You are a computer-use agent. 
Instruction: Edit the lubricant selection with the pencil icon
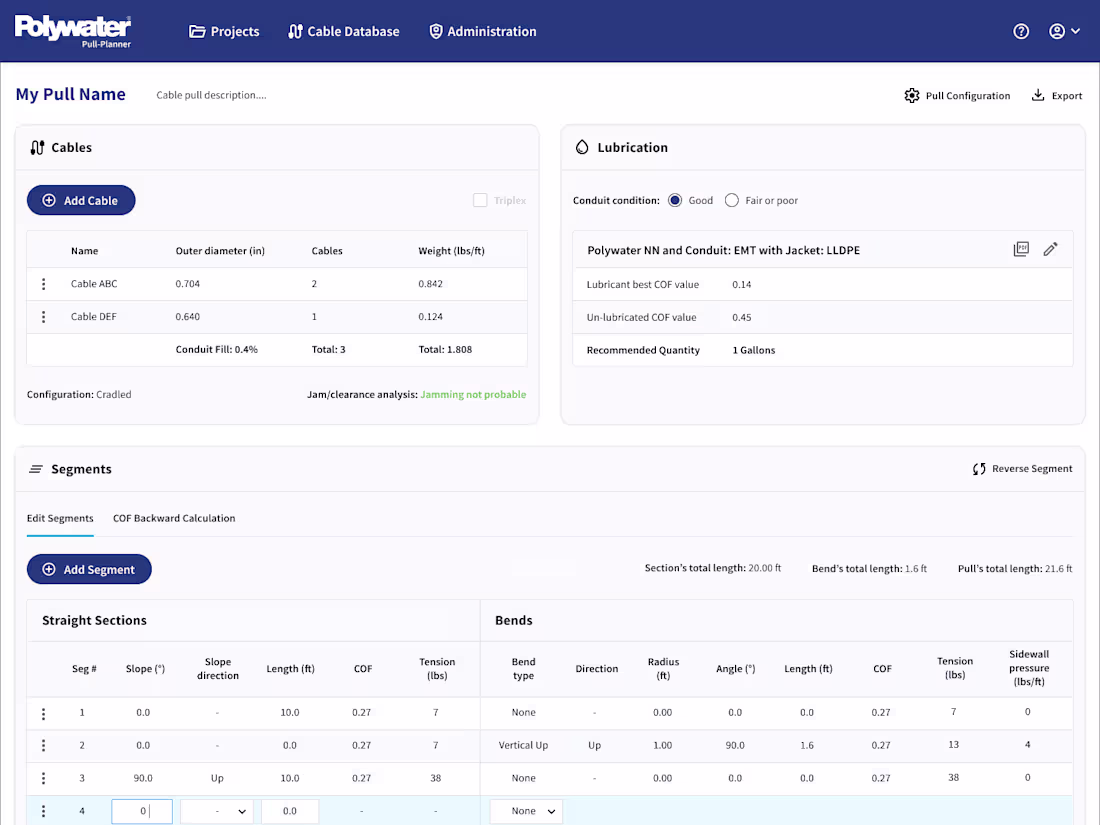pyautogui.click(x=1051, y=249)
